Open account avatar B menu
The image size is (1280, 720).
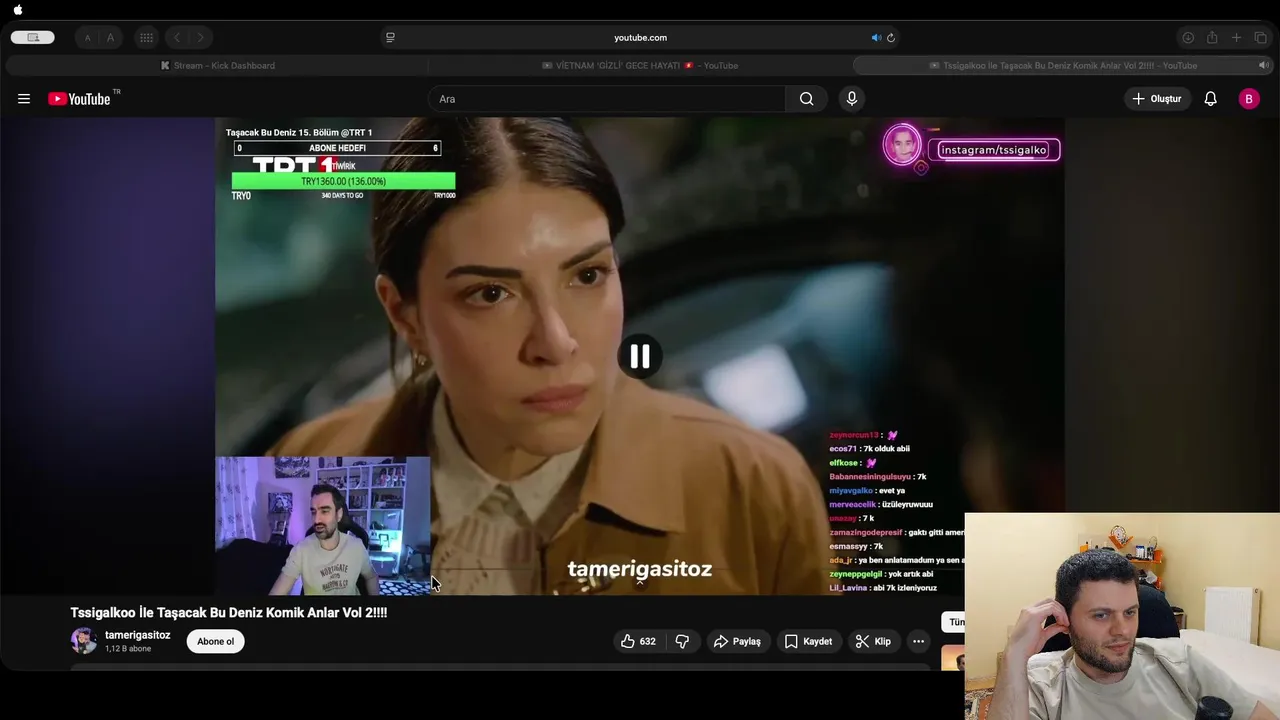tap(1249, 99)
